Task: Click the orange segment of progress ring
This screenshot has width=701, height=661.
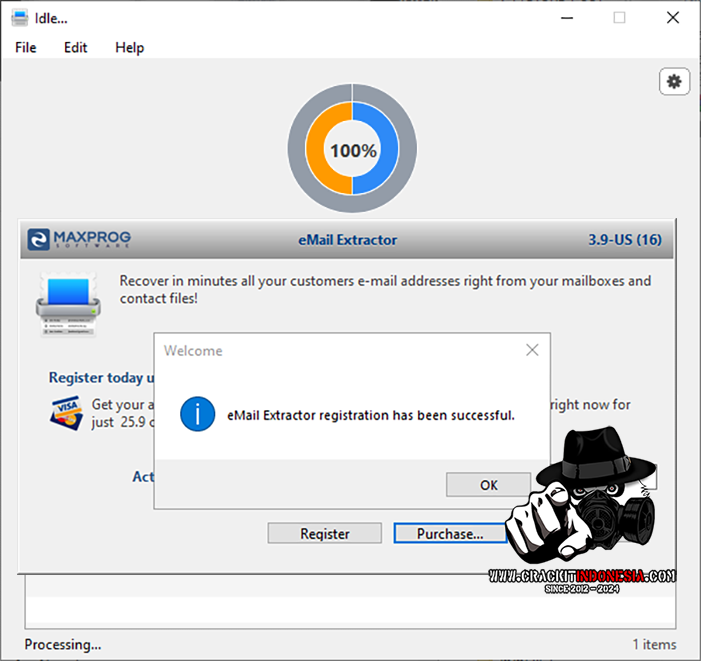Action: 320,150
